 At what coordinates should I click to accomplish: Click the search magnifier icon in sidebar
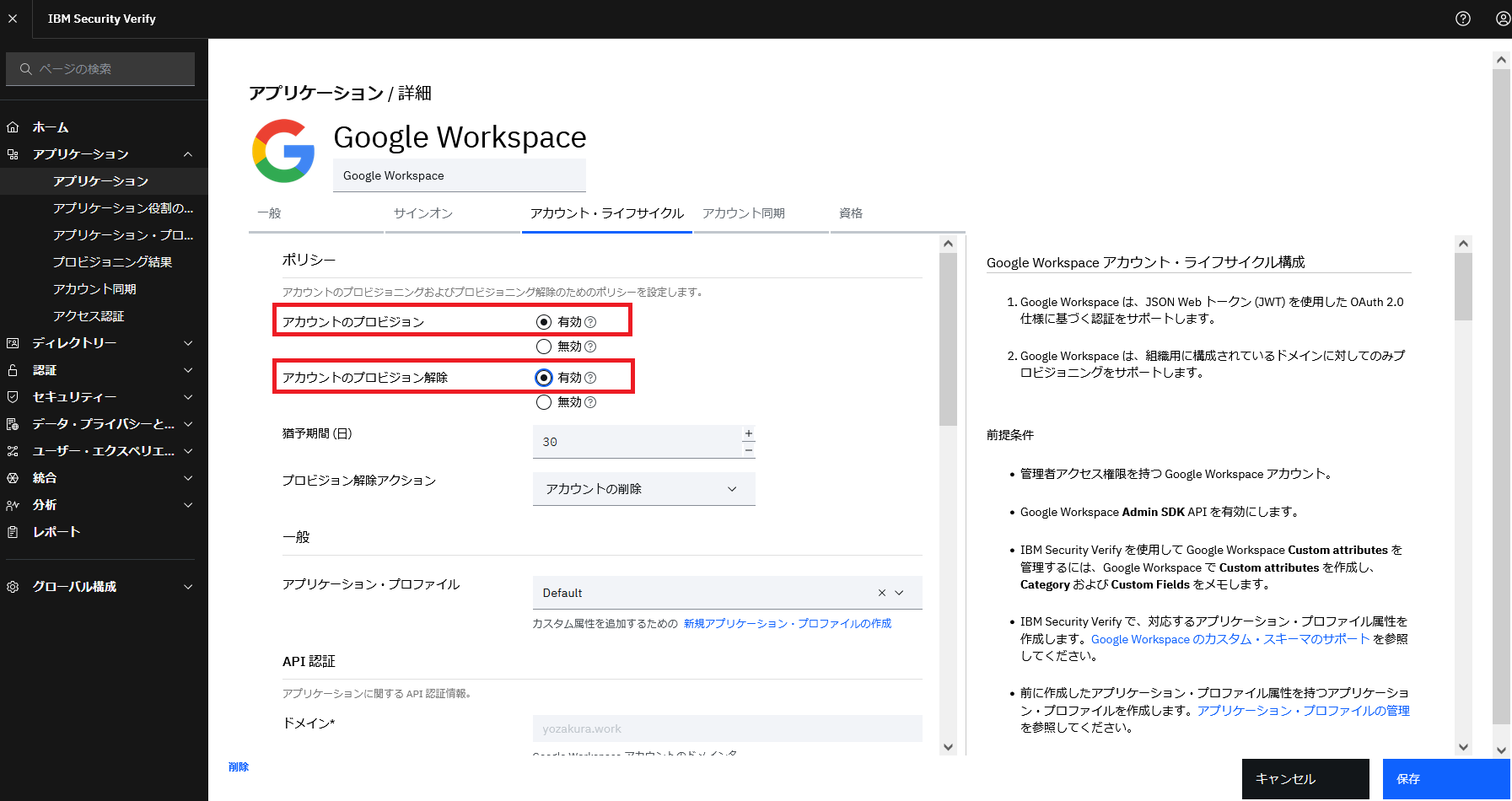pyautogui.click(x=26, y=69)
